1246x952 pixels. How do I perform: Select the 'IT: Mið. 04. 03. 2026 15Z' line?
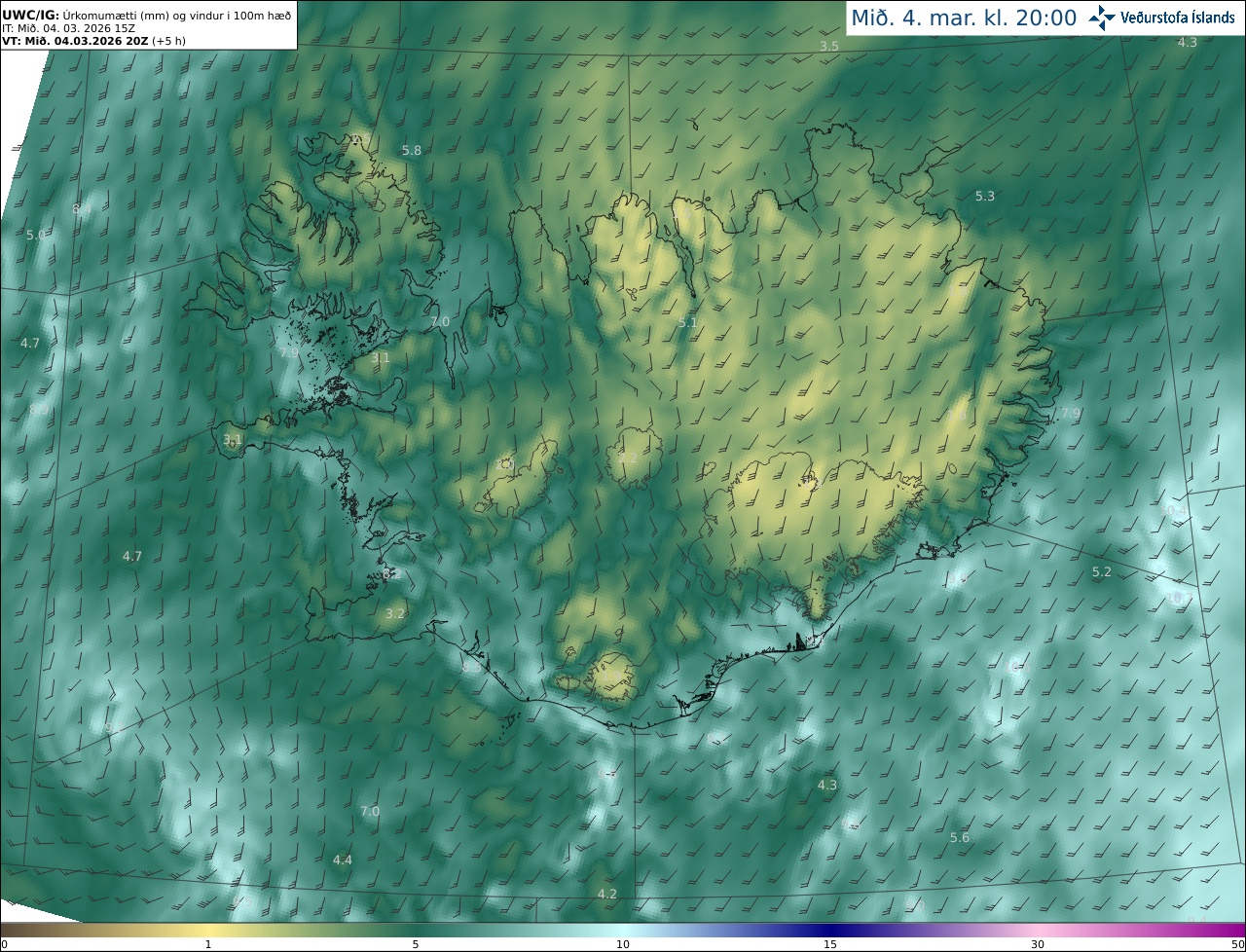pyautogui.click(x=68, y=28)
